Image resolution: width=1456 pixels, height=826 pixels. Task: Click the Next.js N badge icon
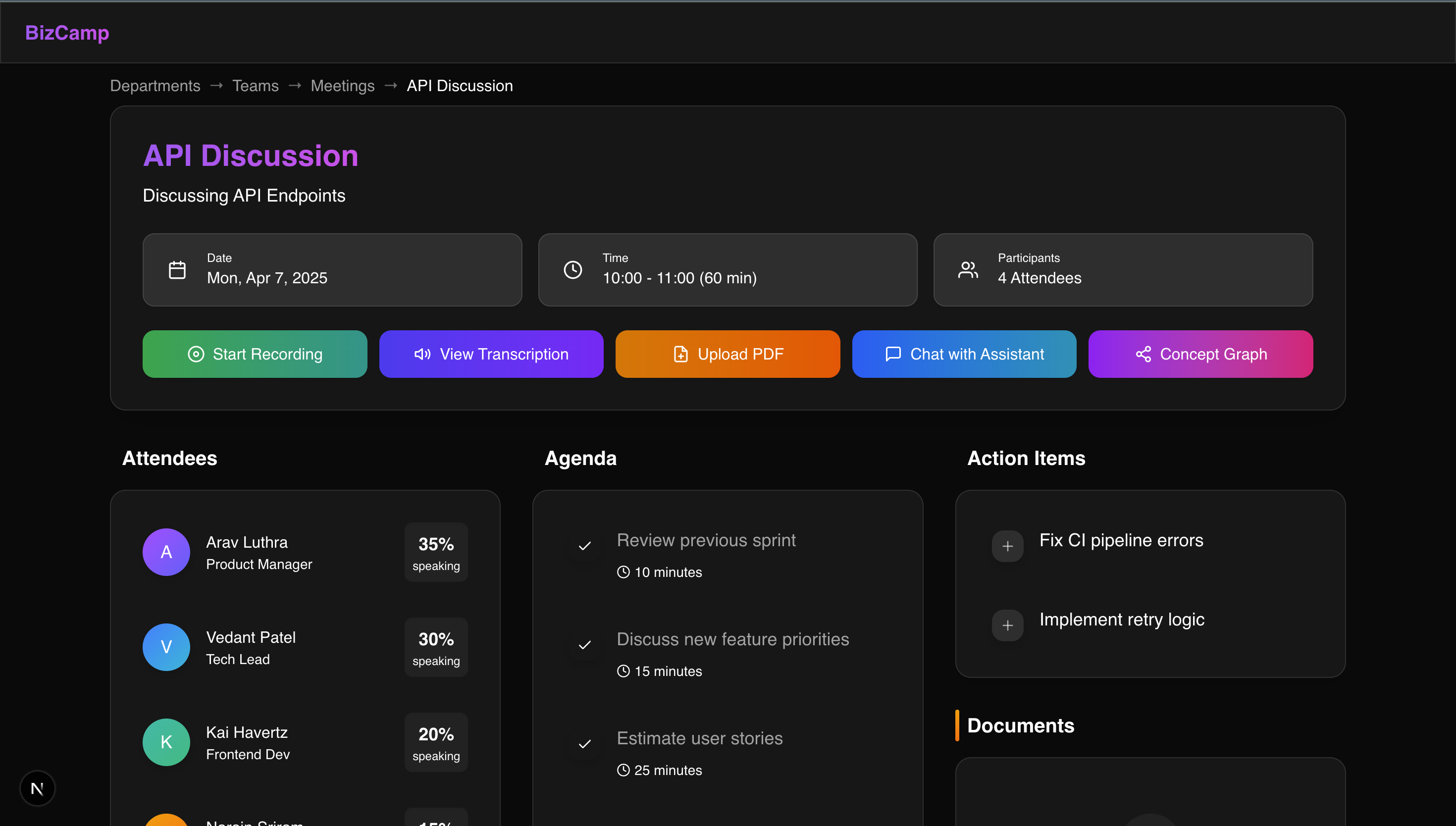pos(38,788)
